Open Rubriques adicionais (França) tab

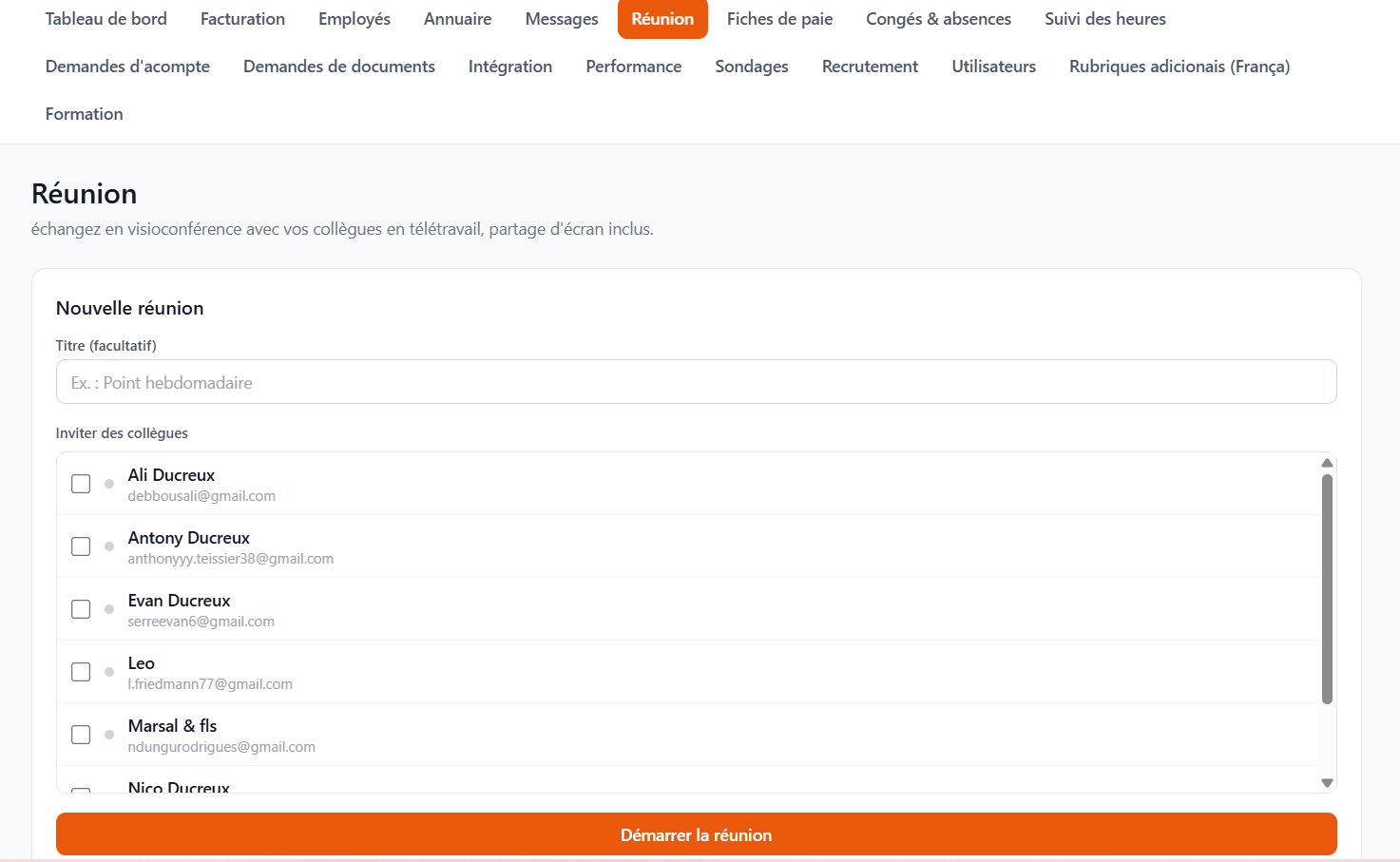[1179, 67]
